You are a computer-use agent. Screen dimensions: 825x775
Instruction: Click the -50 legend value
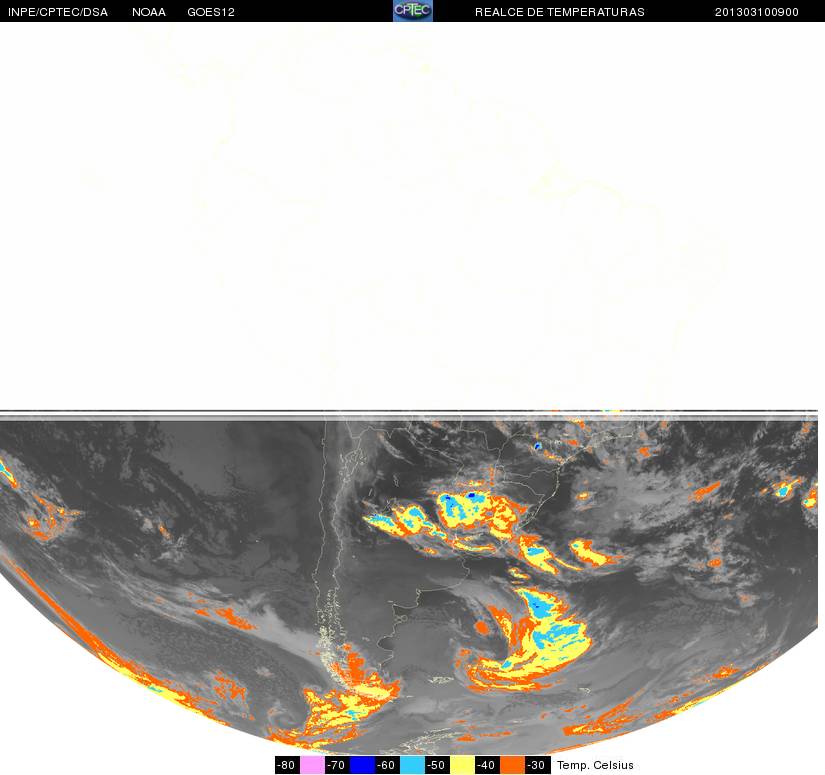pyautogui.click(x=437, y=765)
